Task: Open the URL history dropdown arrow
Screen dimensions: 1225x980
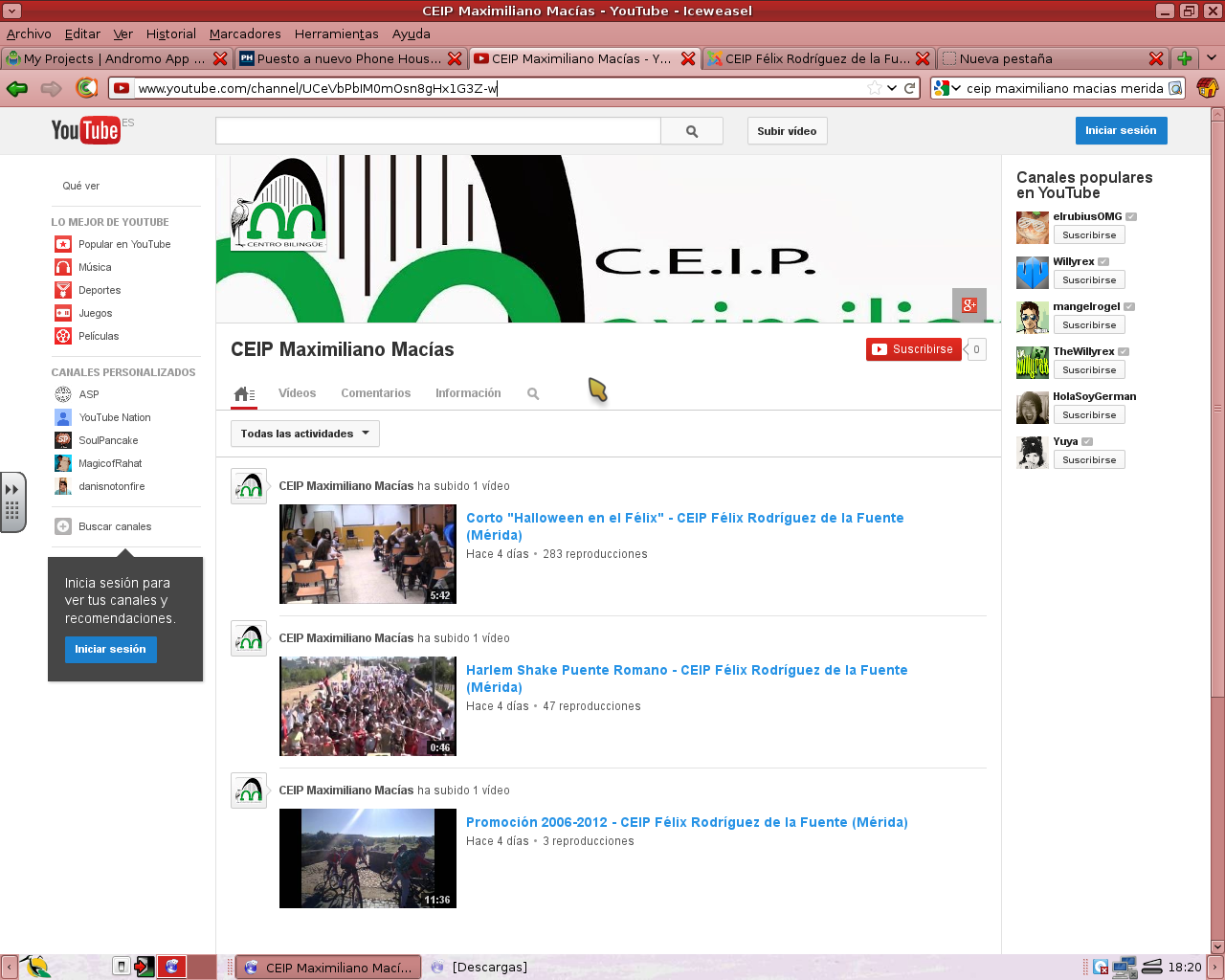Action: click(x=892, y=88)
